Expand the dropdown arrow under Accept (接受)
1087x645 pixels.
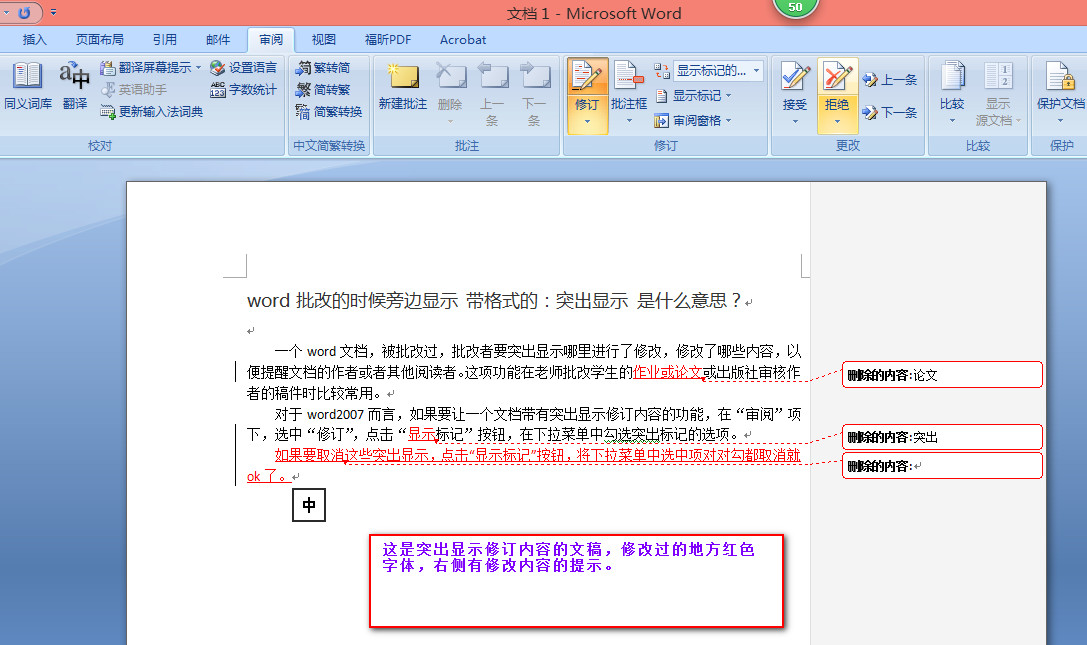tap(794, 122)
